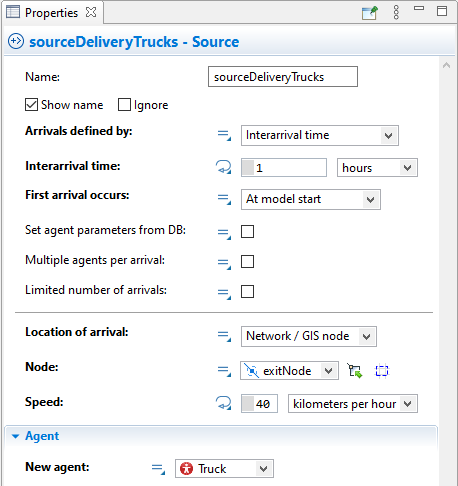Click the dynamic value icon beside Interarrival time

(223, 167)
